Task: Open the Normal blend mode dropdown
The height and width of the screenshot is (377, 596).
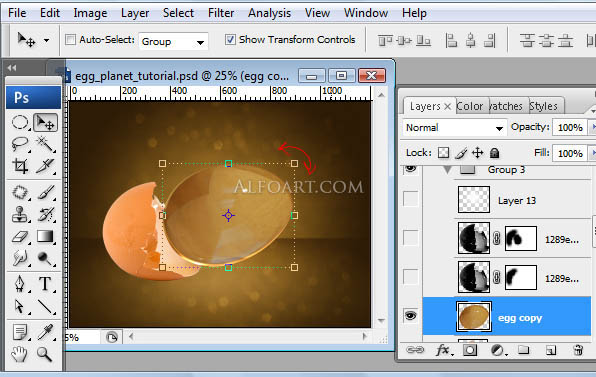Action: pos(455,128)
